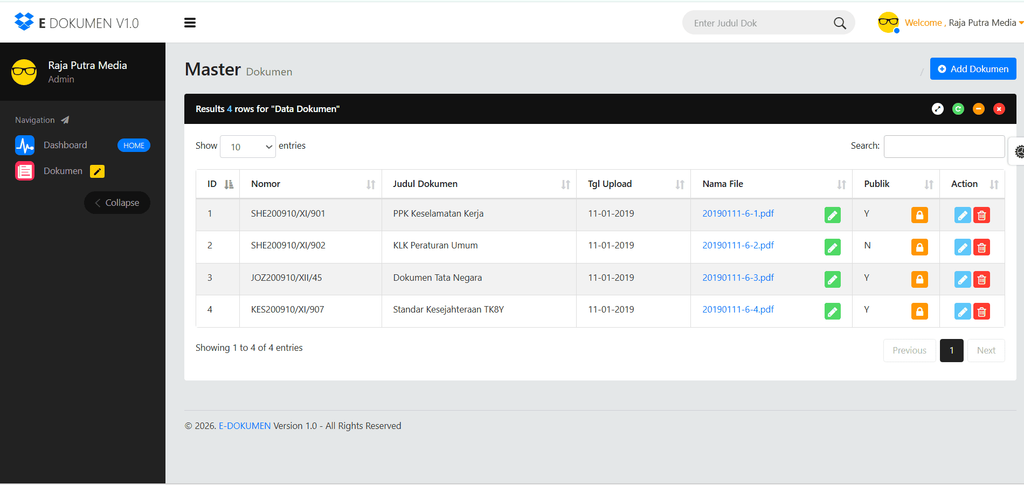Viewport: 1024px width, 485px height.
Task: Open the Dashboard pulse icon
Action: click(x=25, y=145)
